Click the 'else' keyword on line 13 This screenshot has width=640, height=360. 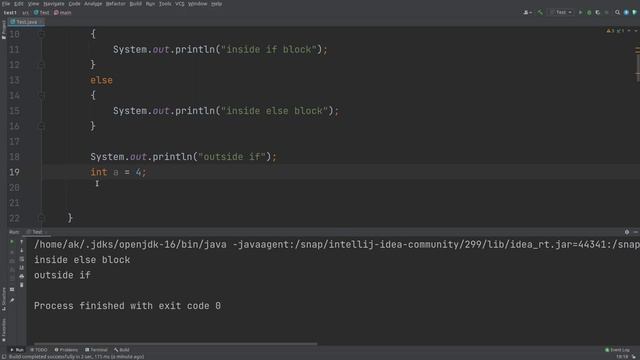coord(101,80)
